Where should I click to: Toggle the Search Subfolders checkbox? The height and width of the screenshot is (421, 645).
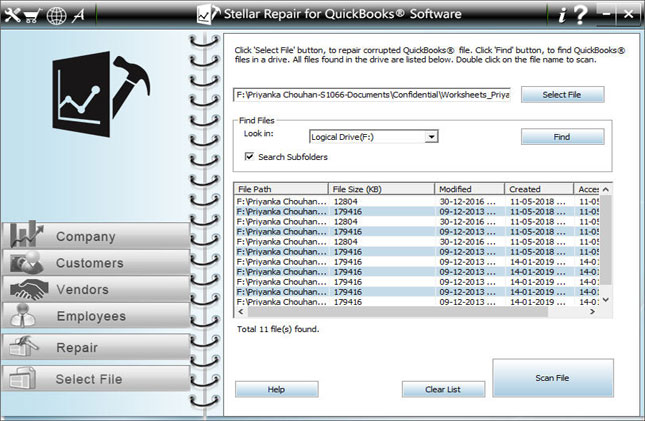249,156
